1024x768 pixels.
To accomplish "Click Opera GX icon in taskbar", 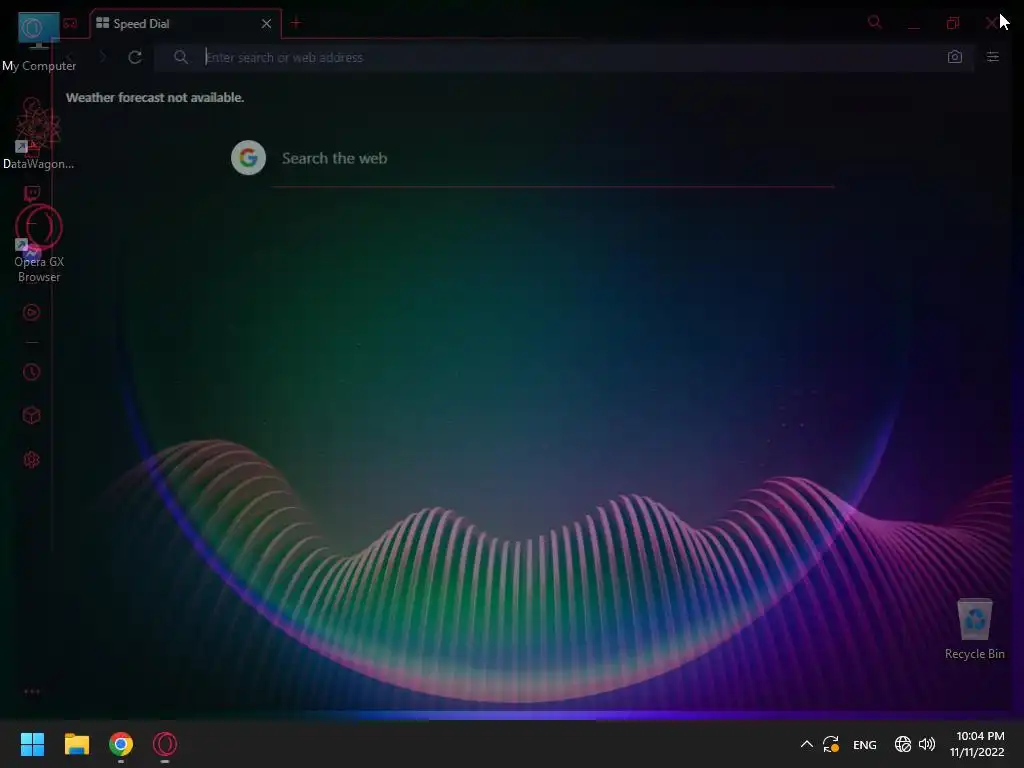I will 165,744.
